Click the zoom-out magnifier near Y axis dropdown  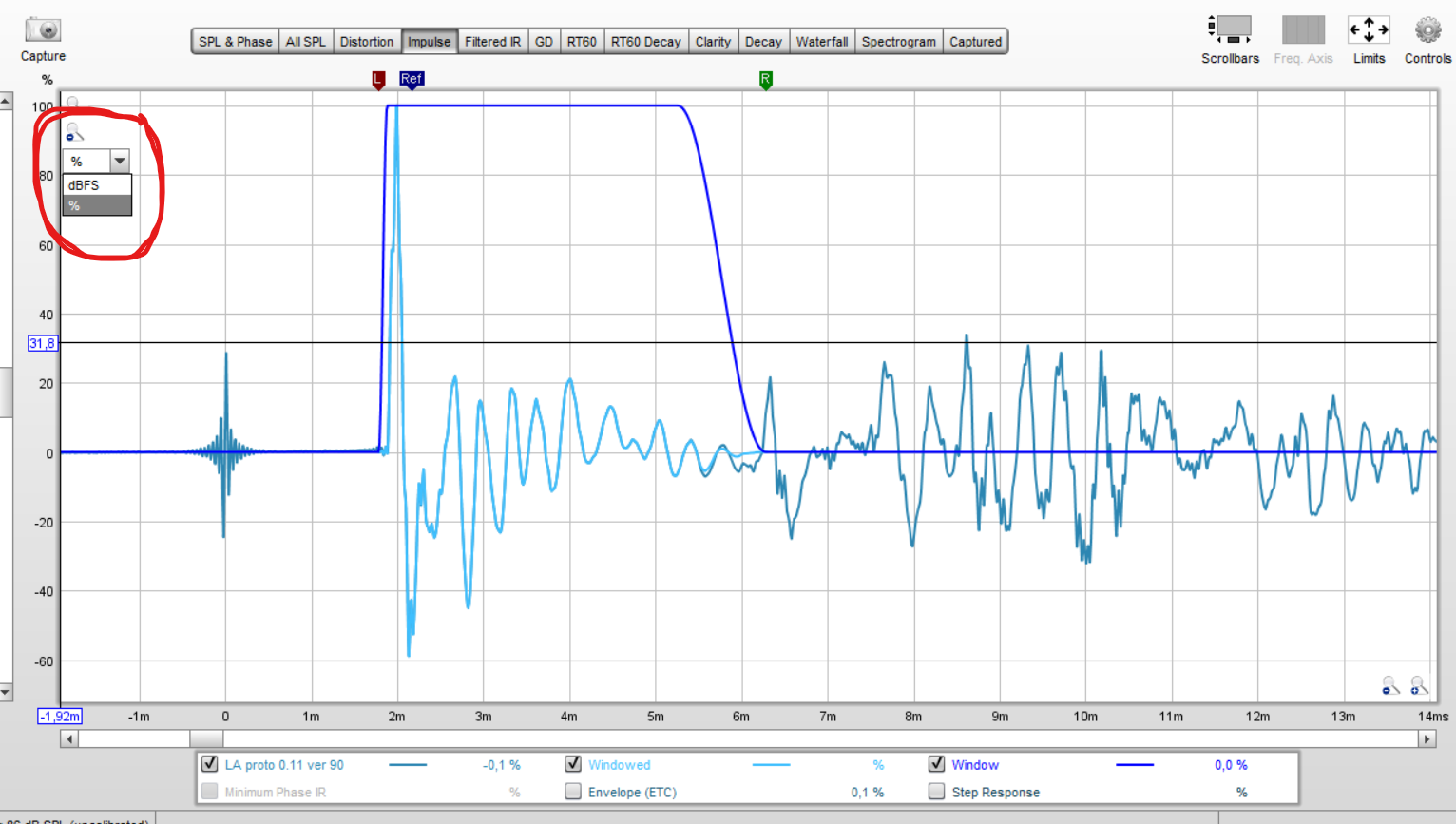74,133
